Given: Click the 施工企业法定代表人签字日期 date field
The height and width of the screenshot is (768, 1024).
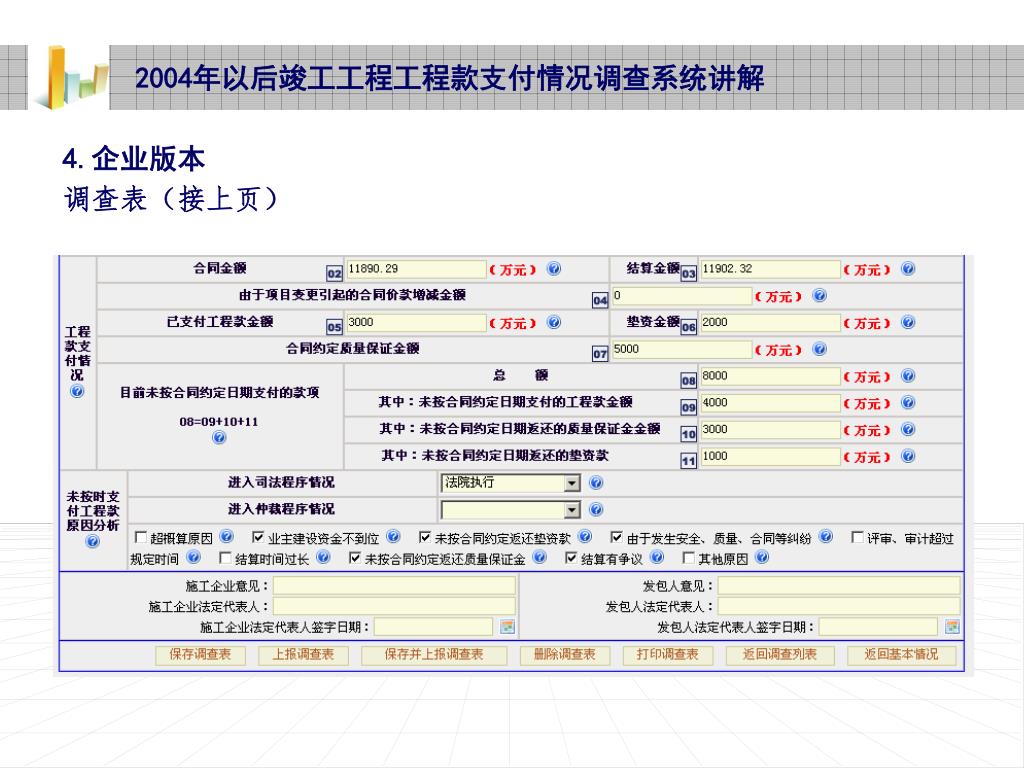Looking at the screenshot, I should tap(434, 627).
